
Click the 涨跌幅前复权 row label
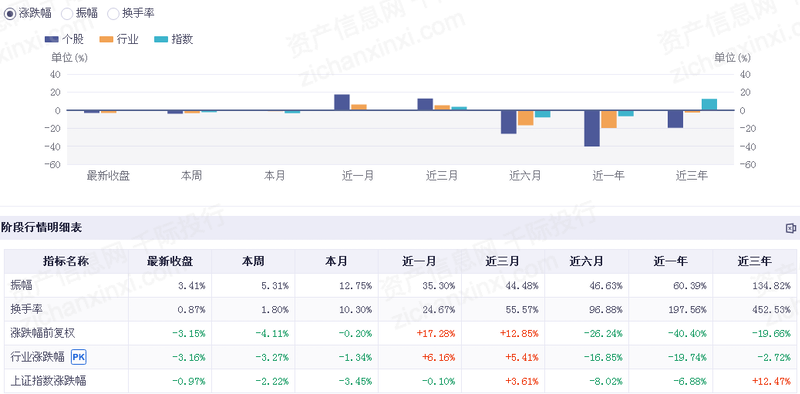point(43,333)
